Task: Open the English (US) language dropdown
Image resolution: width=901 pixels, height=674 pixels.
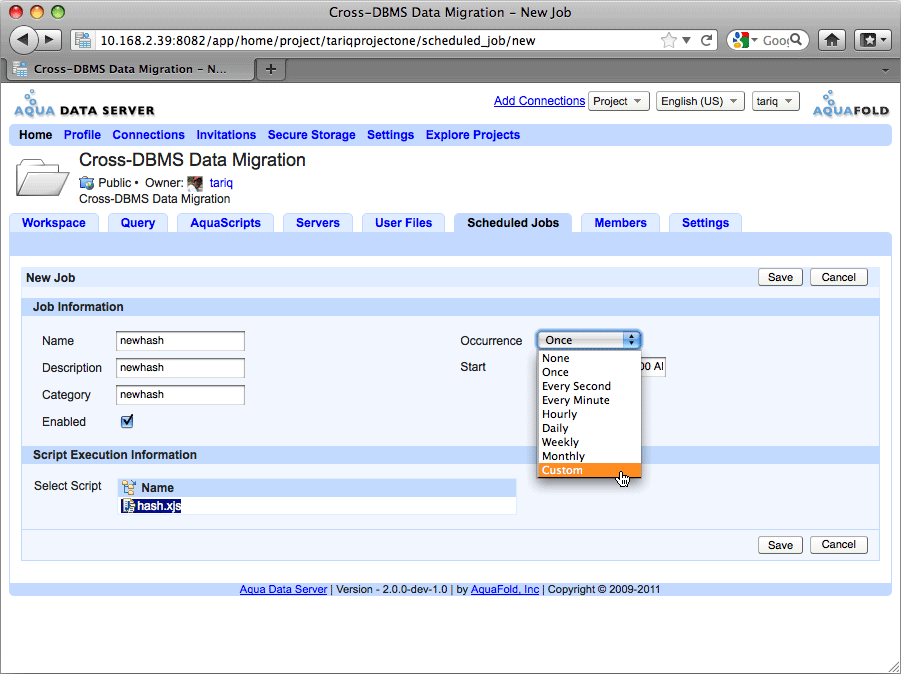Action: (700, 101)
